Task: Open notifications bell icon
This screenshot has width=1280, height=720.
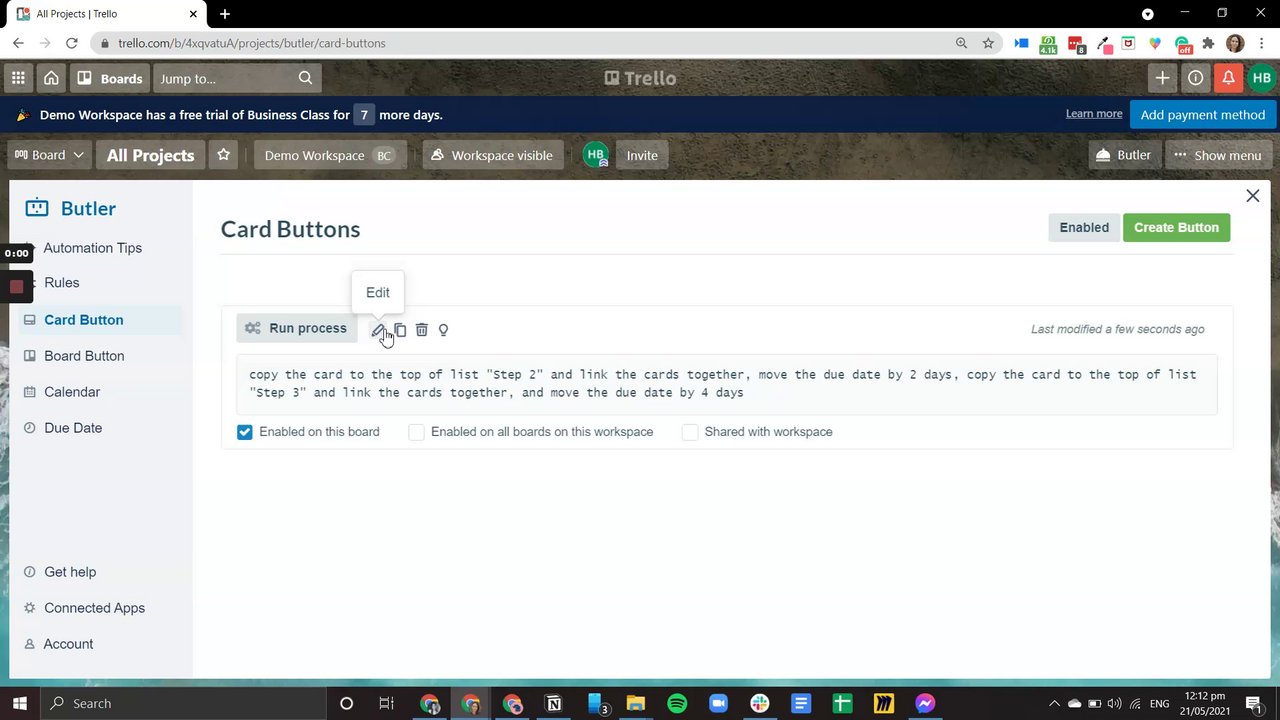Action: [1229, 78]
